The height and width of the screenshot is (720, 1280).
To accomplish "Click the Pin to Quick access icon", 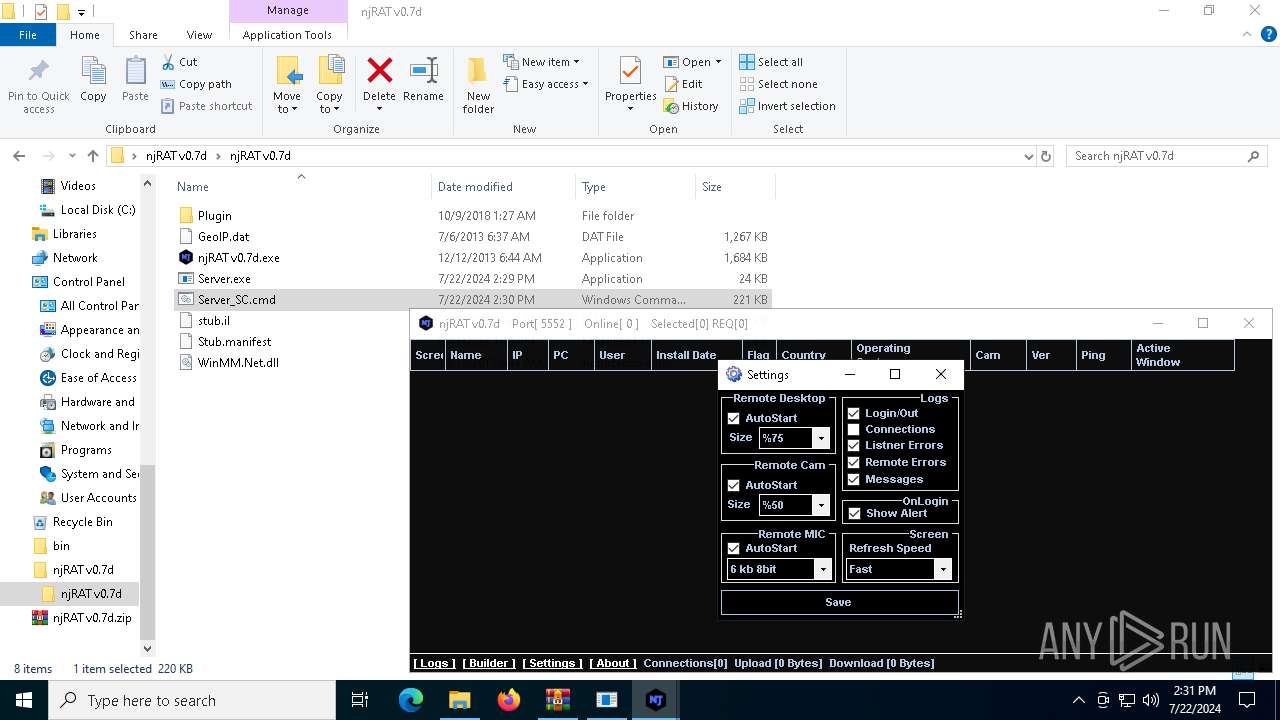I will [x=38, y=72].
